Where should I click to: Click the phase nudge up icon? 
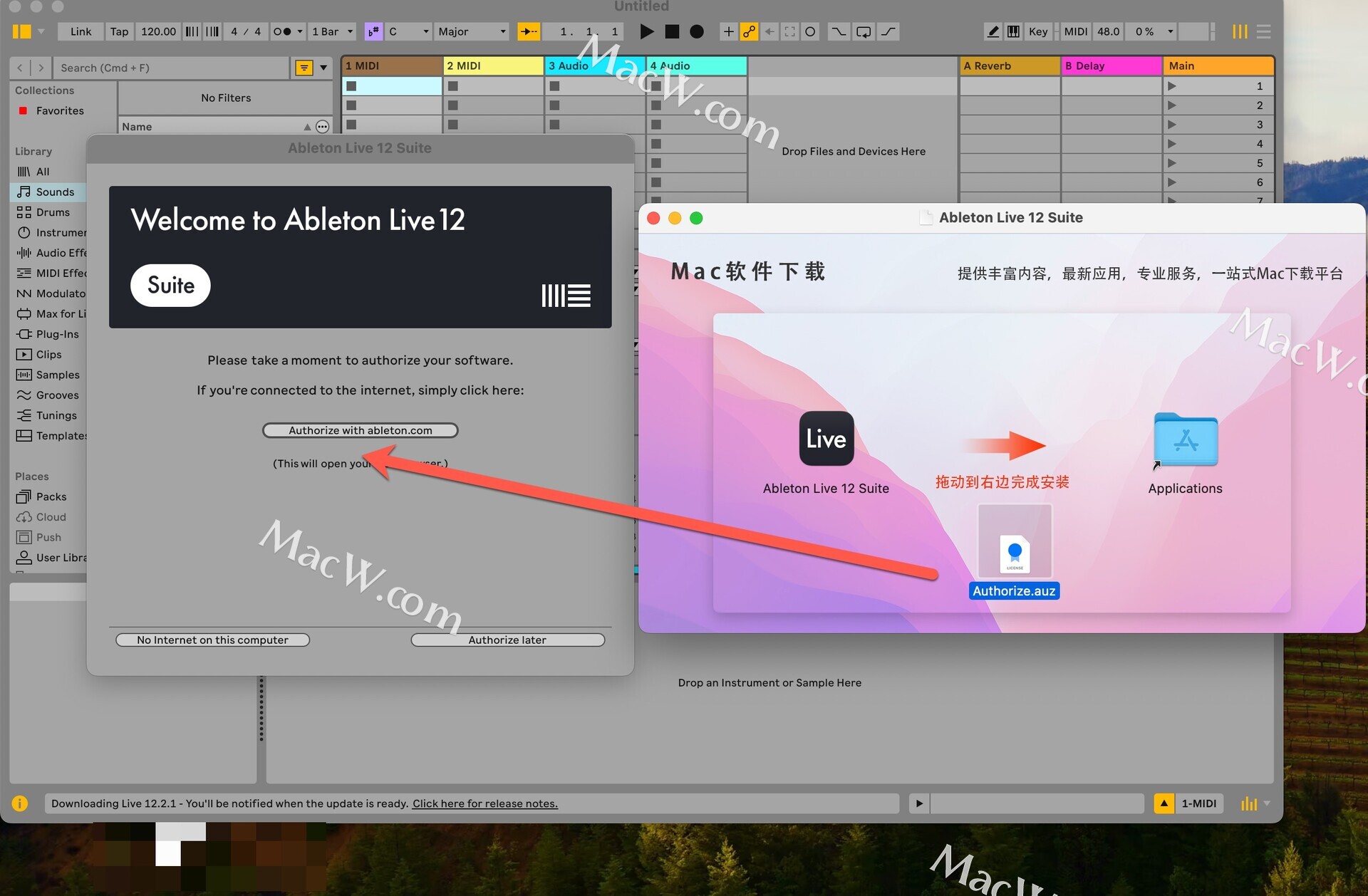pos(212,31)
